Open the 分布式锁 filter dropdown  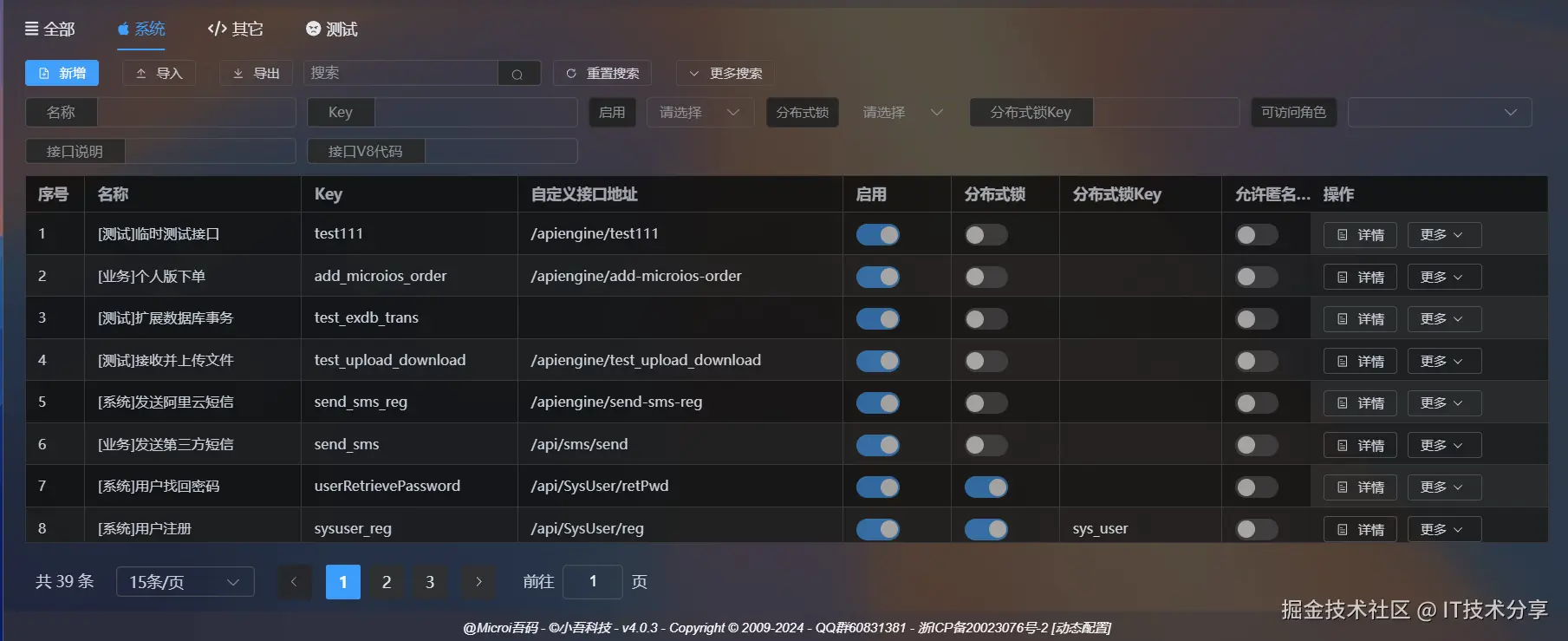point(902,113)
